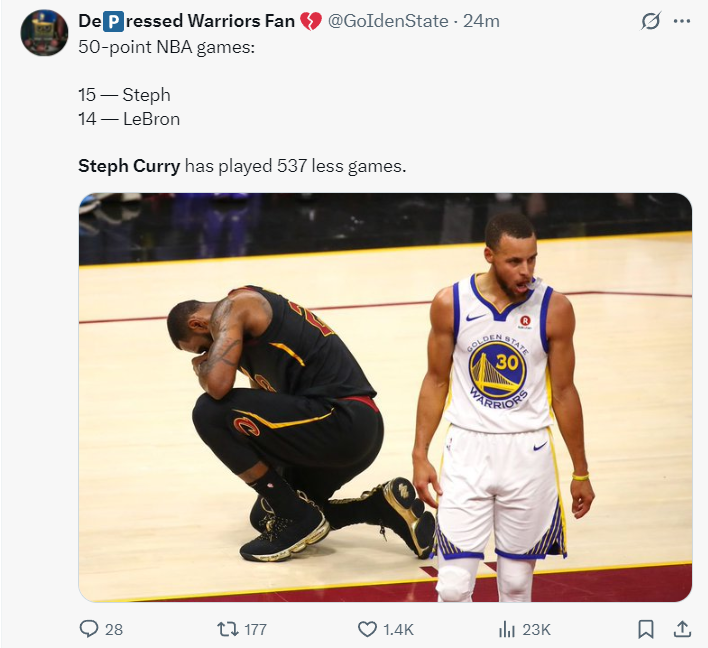This screenshot has width=708, height=648.
Task: Click the tweet text "50-point NBA games"
Action: point(167,47)
